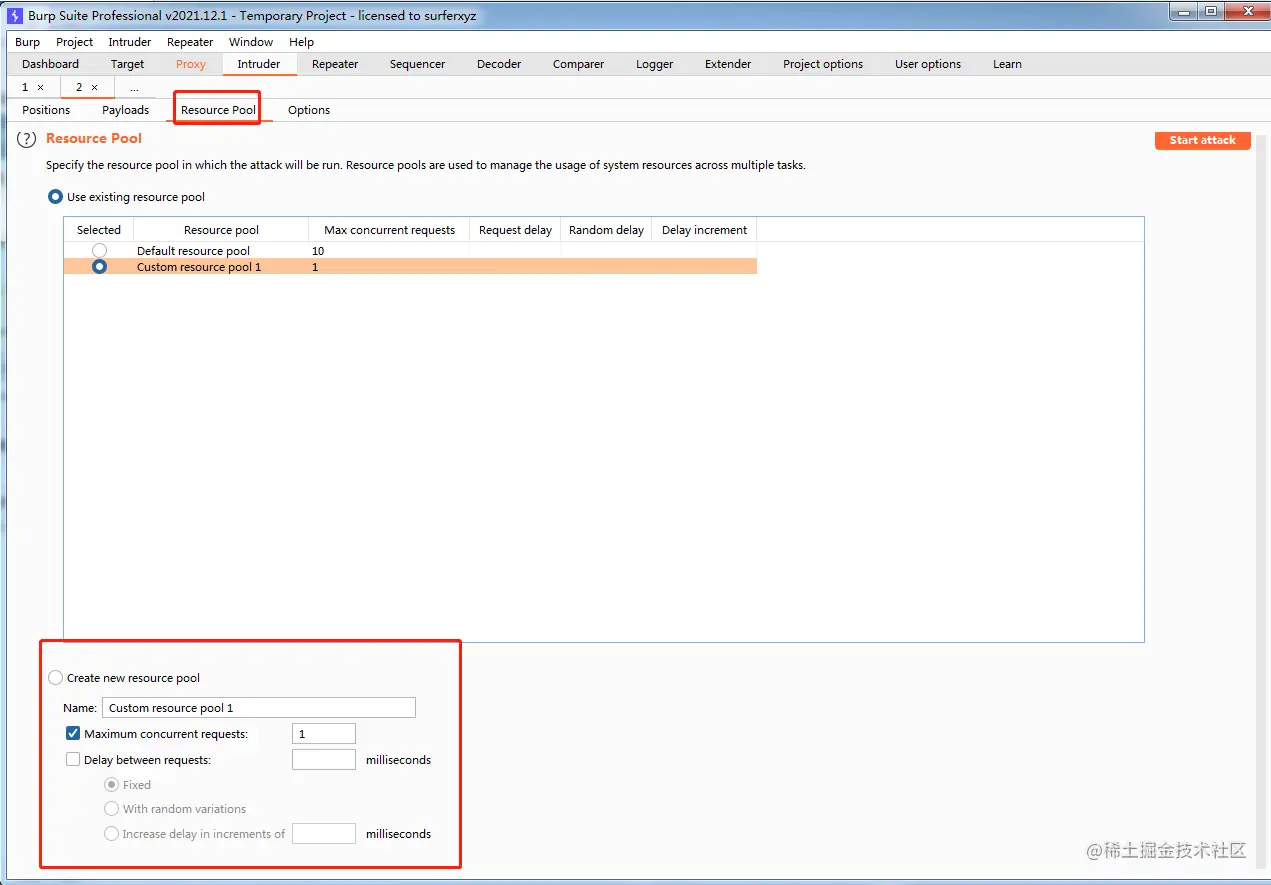Toggle Maximum concurrent requests checkbox
Viewport: 1271px width, 885px height.
73,734
